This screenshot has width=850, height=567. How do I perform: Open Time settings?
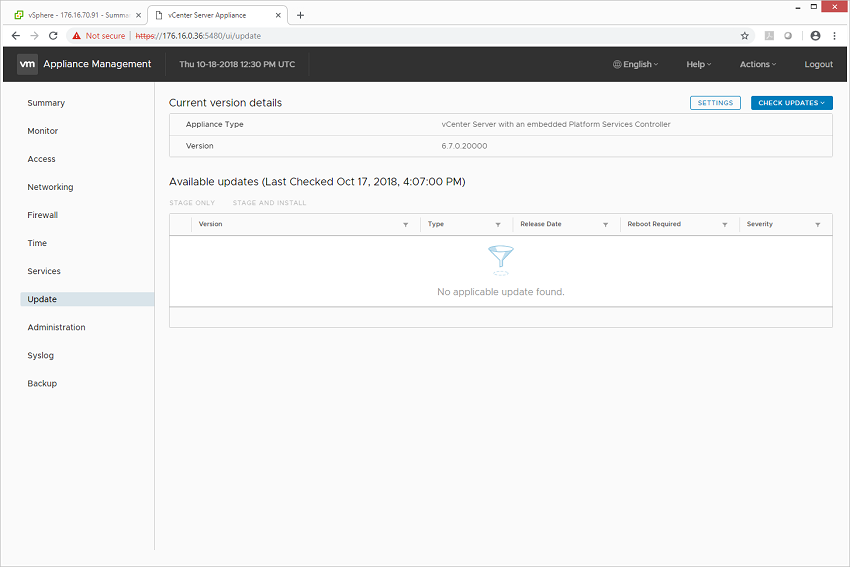pyautogui.click(x=37, y=243)
